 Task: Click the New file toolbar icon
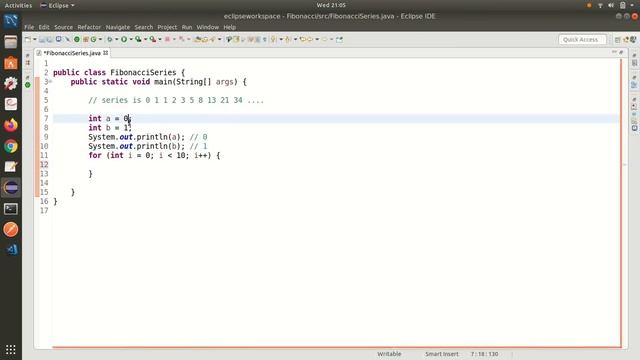point(28,40)
